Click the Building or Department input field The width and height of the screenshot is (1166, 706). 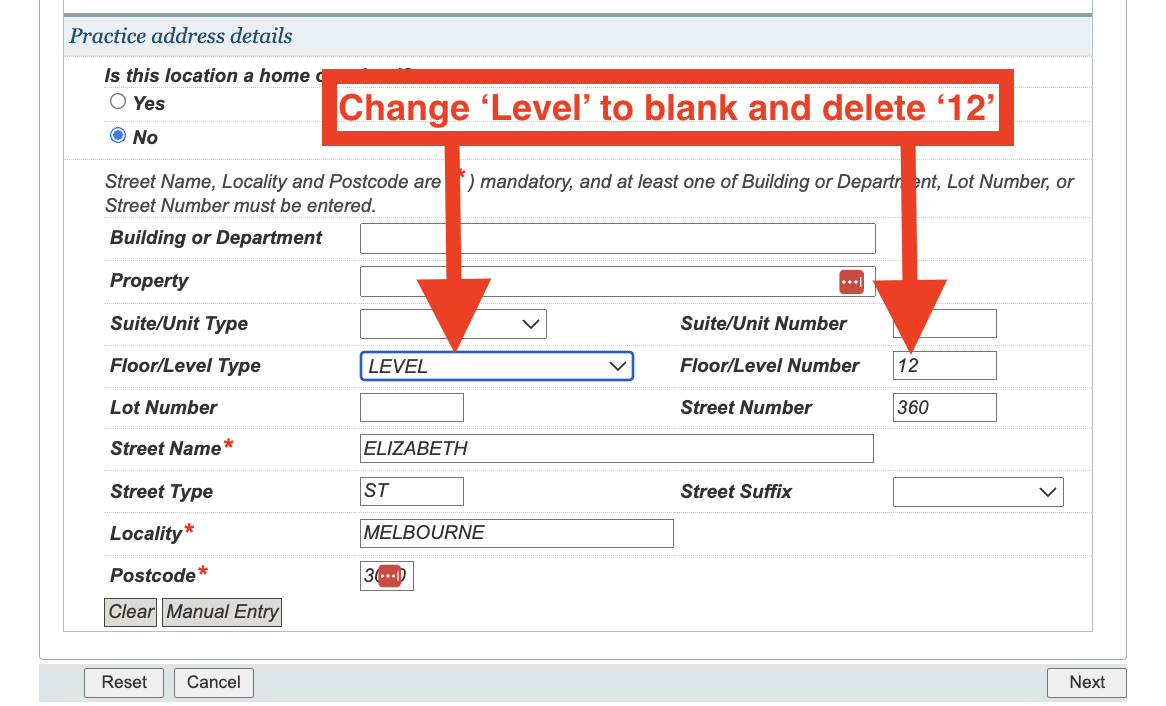point(617,237)
